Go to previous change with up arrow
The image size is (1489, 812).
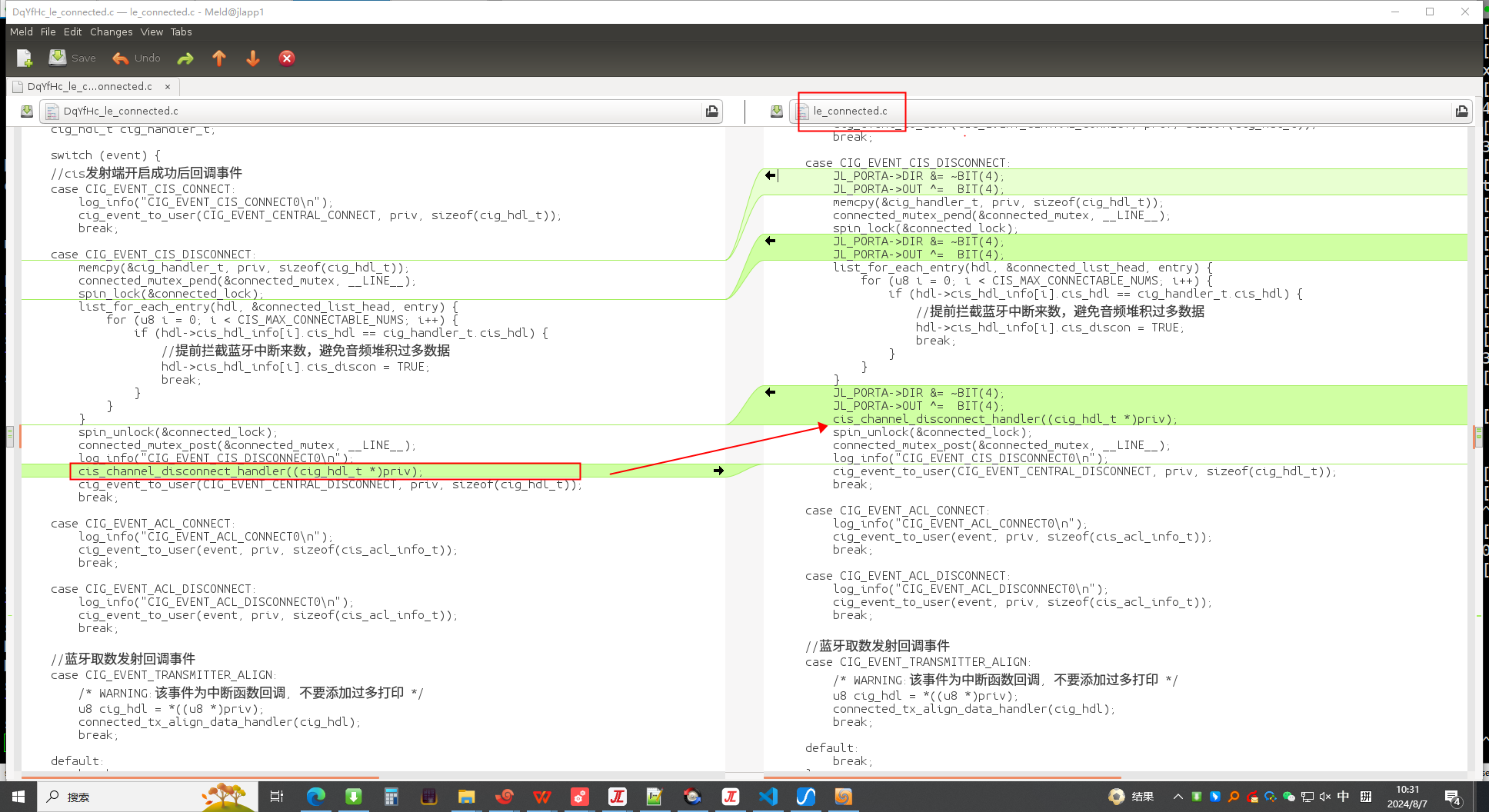click(219, 58)
